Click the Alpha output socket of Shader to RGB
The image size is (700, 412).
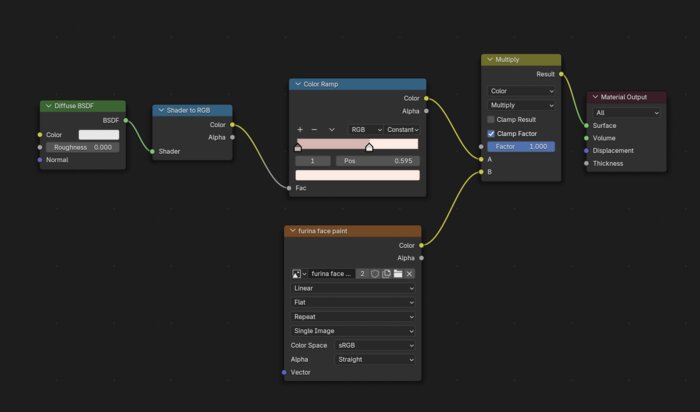tap(232, 137)
